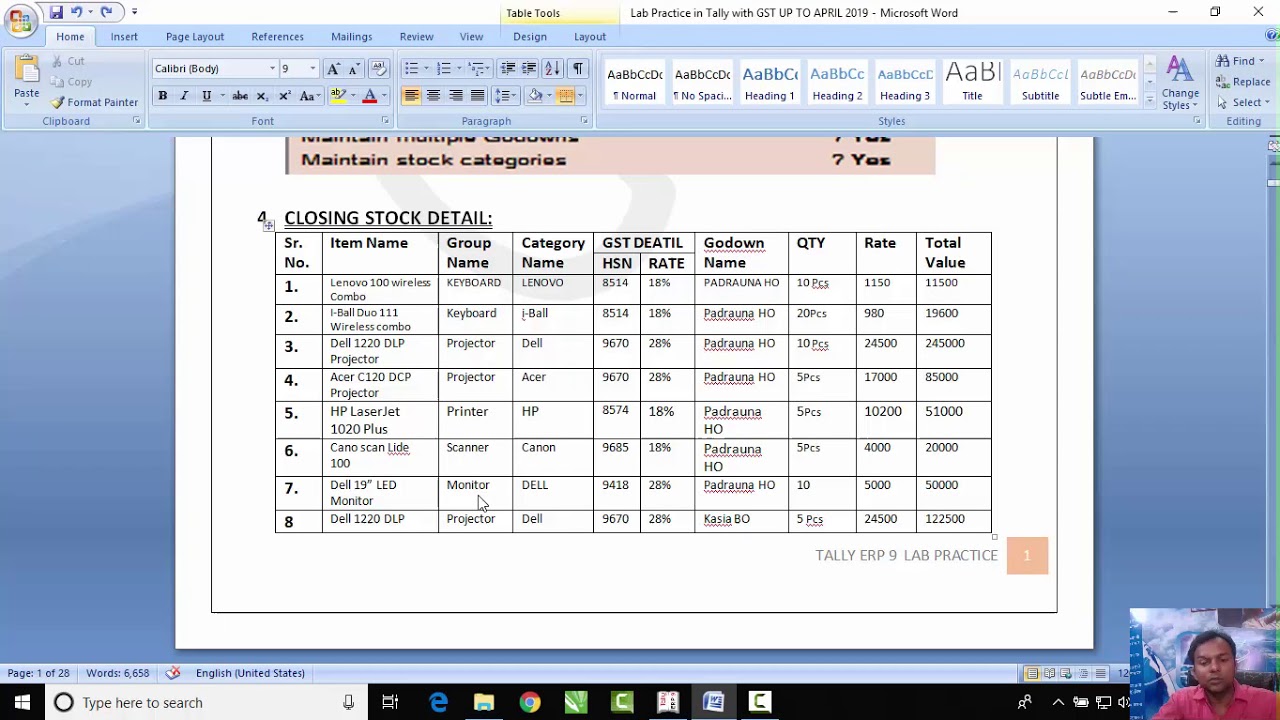Open the font name dropdown
The image size is (1280, 720).
[x=272, y=69]
